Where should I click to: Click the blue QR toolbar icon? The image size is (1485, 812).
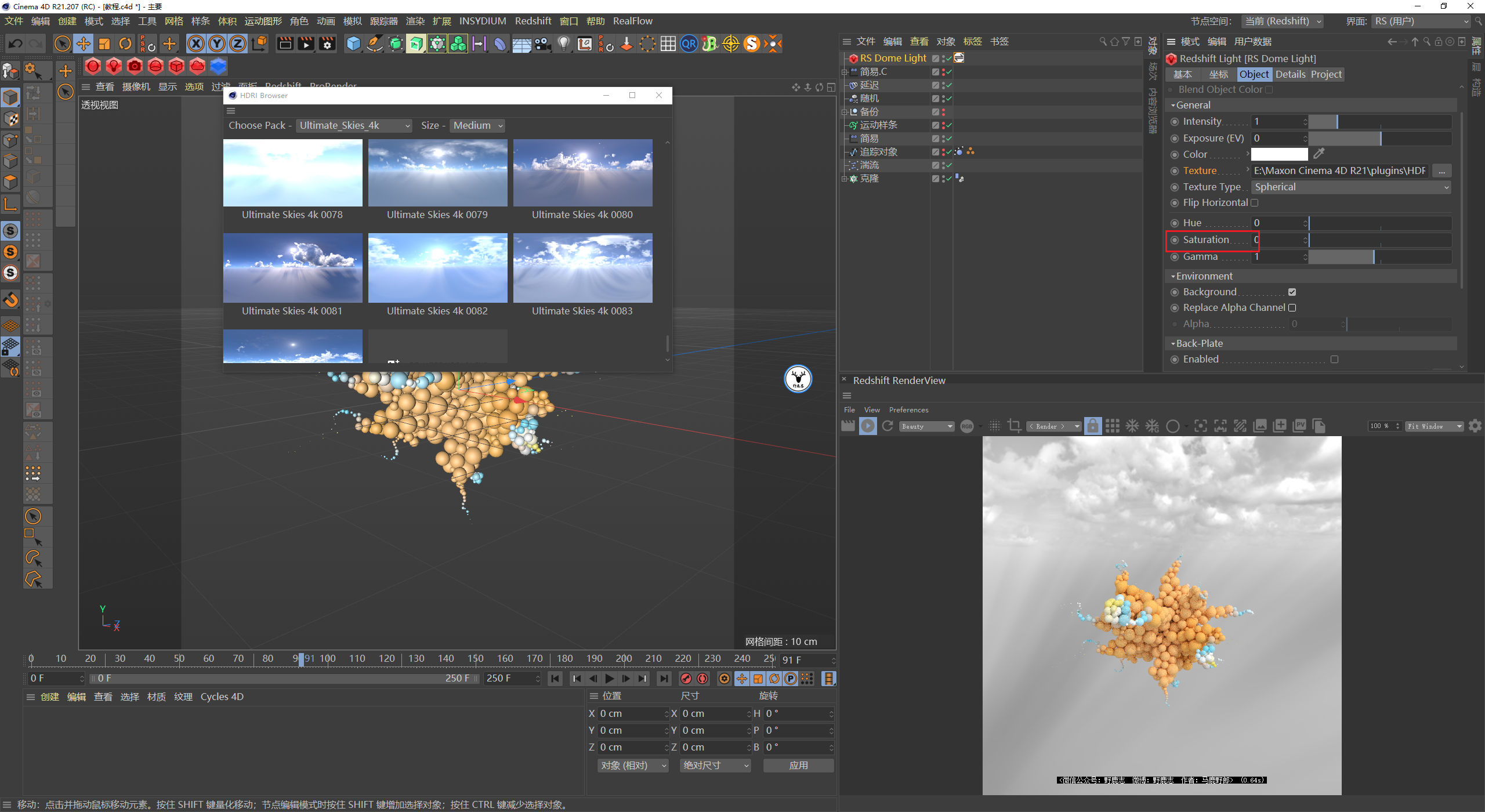point(689,43)
